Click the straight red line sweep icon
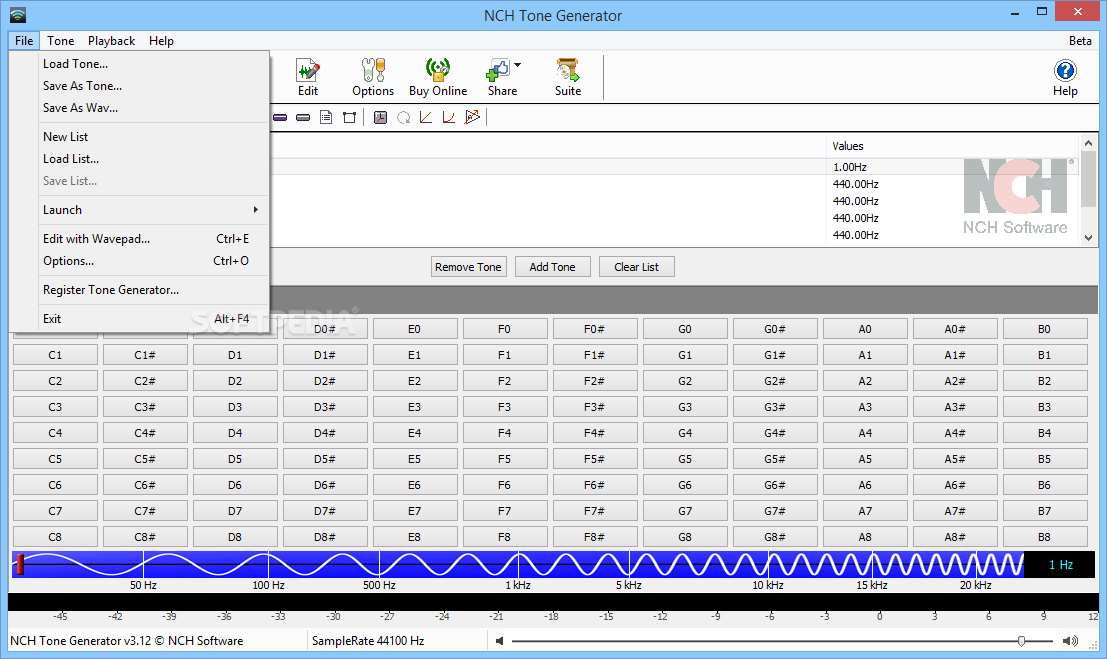This screenshot has height=659, width=1107. point(426,117)
